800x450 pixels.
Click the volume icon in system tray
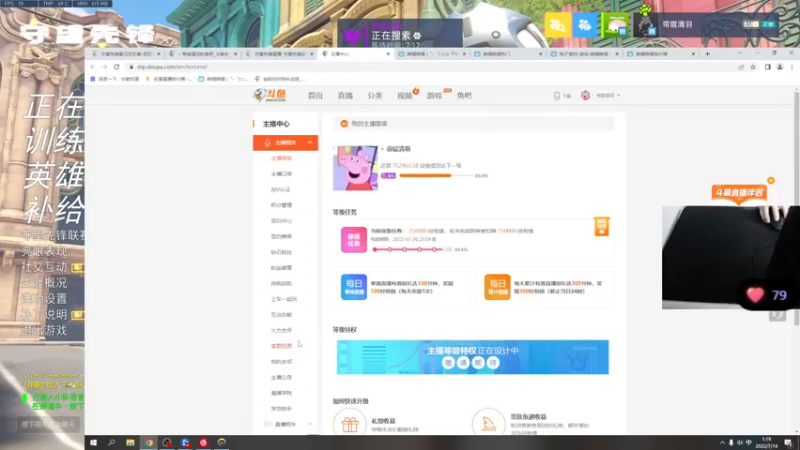click(x=740, y=442)
